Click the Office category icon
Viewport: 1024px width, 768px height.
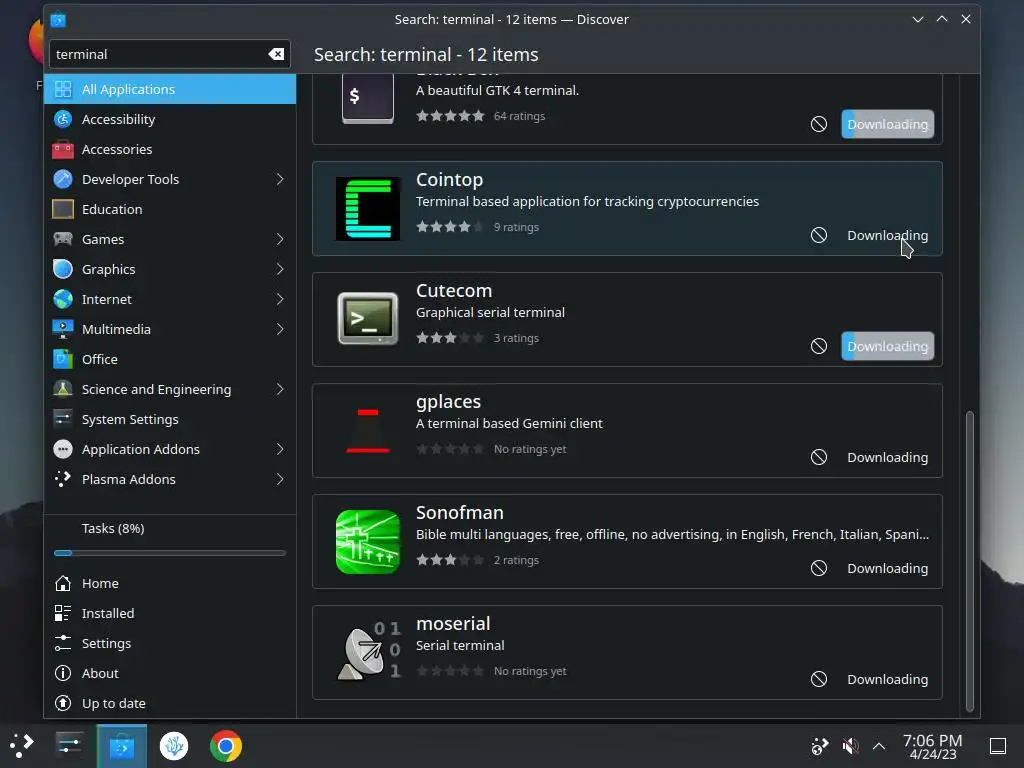[x=63, y=359]
